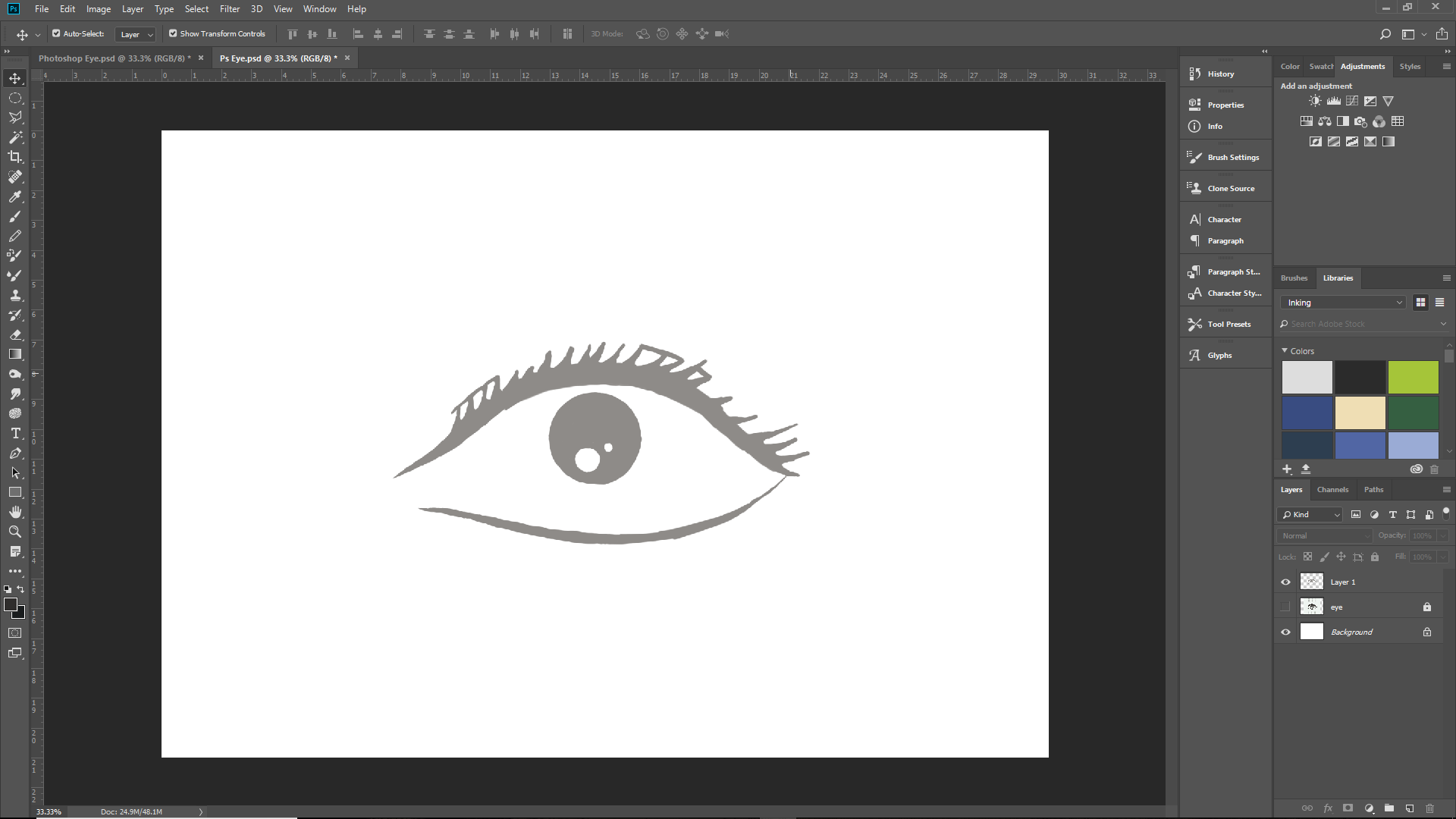Pick the lime green library color swatch
Viewport: 1456px width, 819px height.
[x=1413, y=377]
